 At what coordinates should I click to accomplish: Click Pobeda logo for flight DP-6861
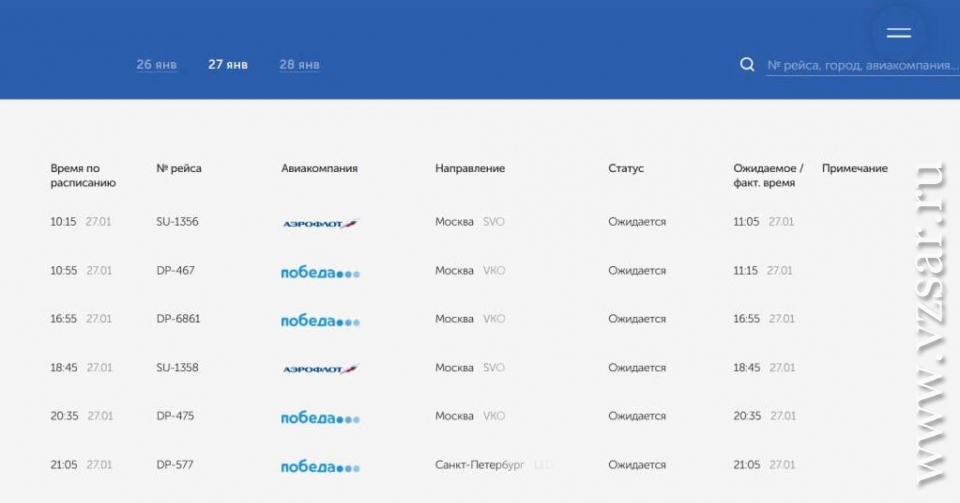320,320
